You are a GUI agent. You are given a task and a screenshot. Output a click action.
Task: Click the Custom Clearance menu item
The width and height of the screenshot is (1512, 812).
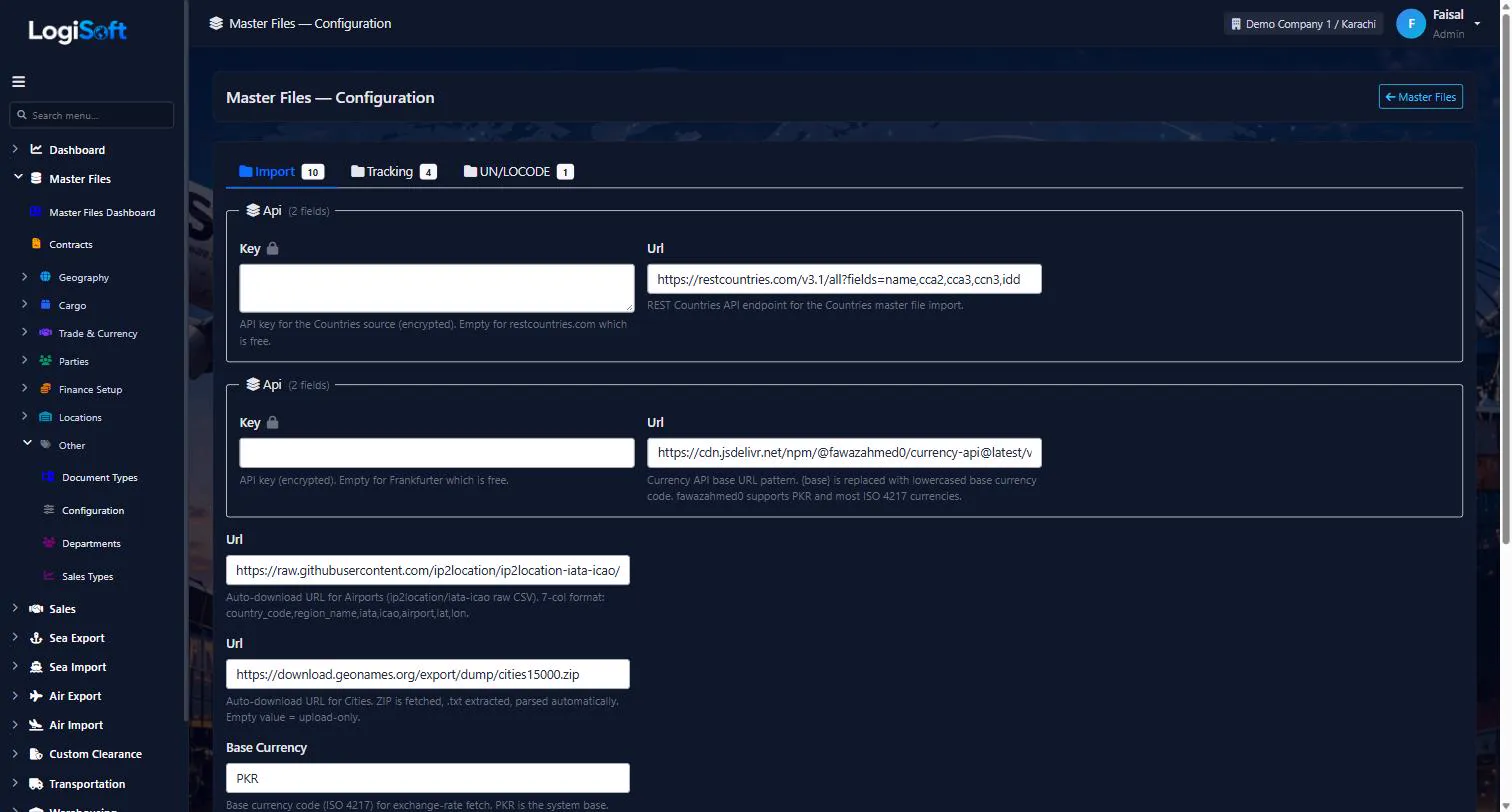(x=95, y=754)
